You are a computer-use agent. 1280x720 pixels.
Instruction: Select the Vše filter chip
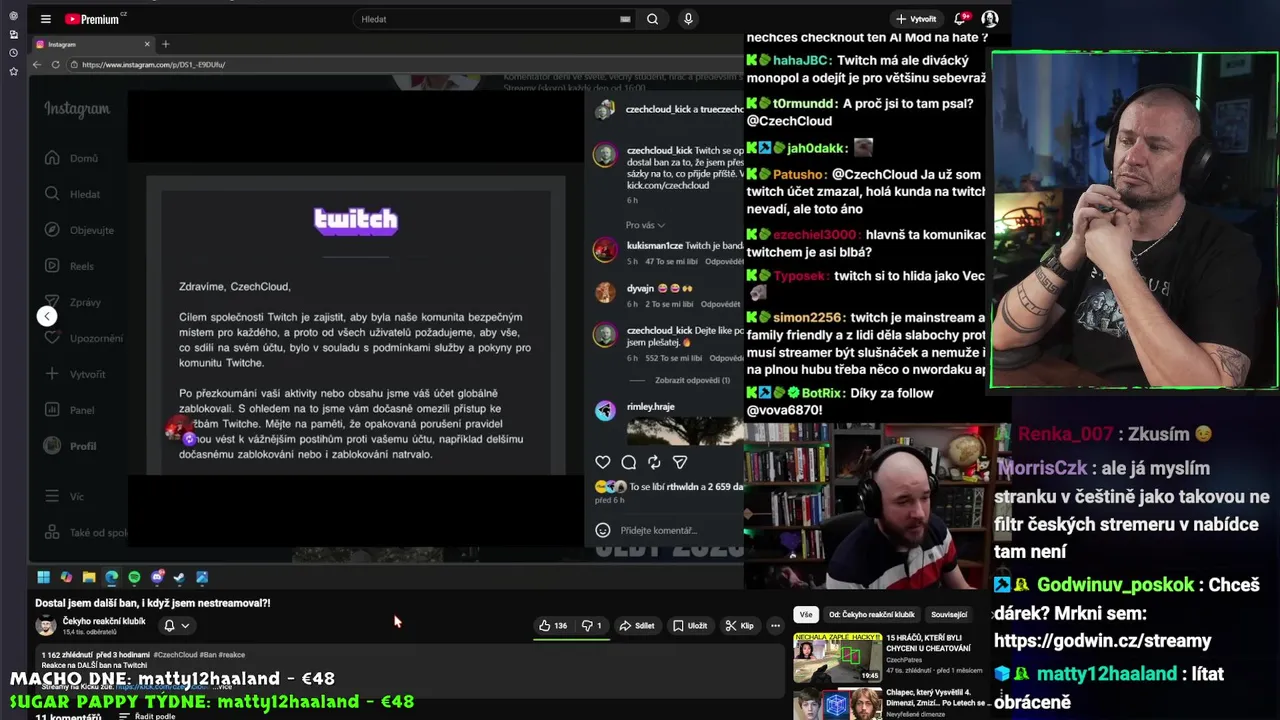(806, 614)
